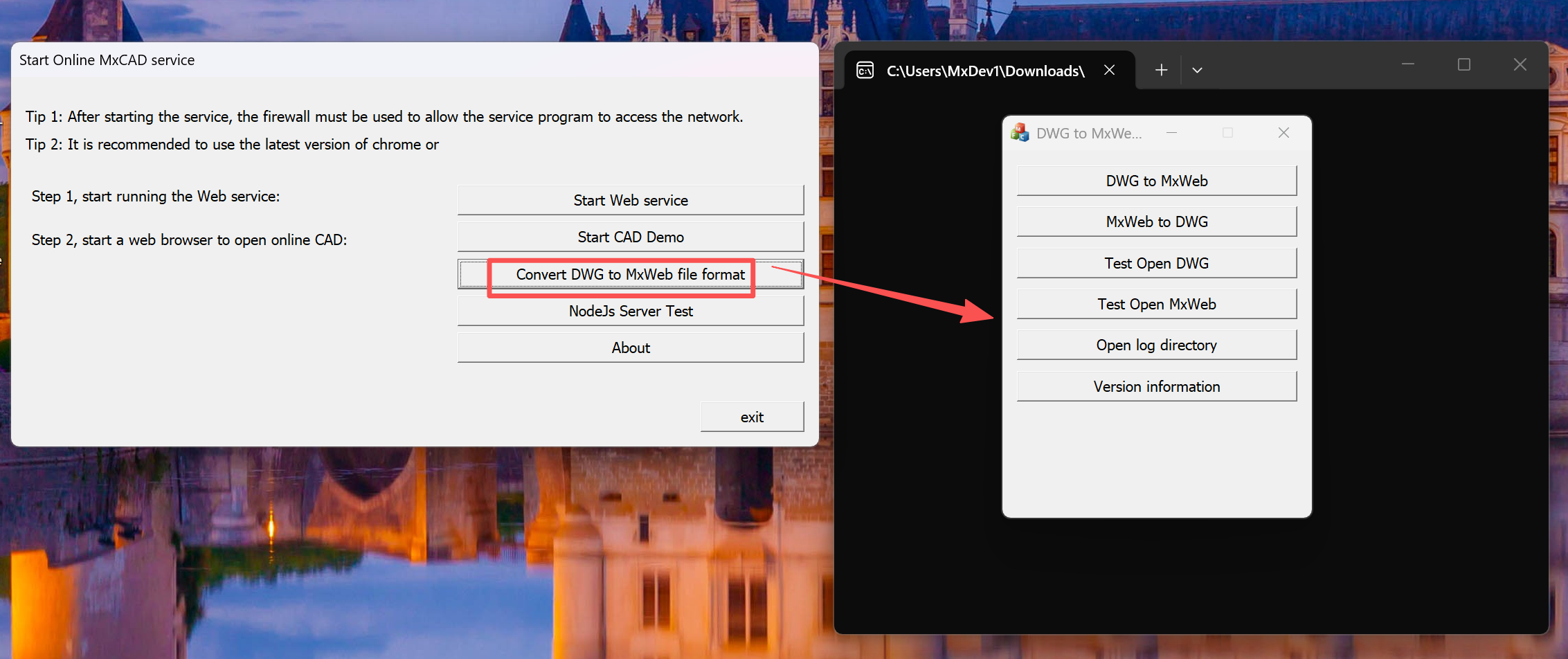This screenshot has height=659, width=1568.
Task: Click Test Open MxWeb button
Action: pos(1156,304)
